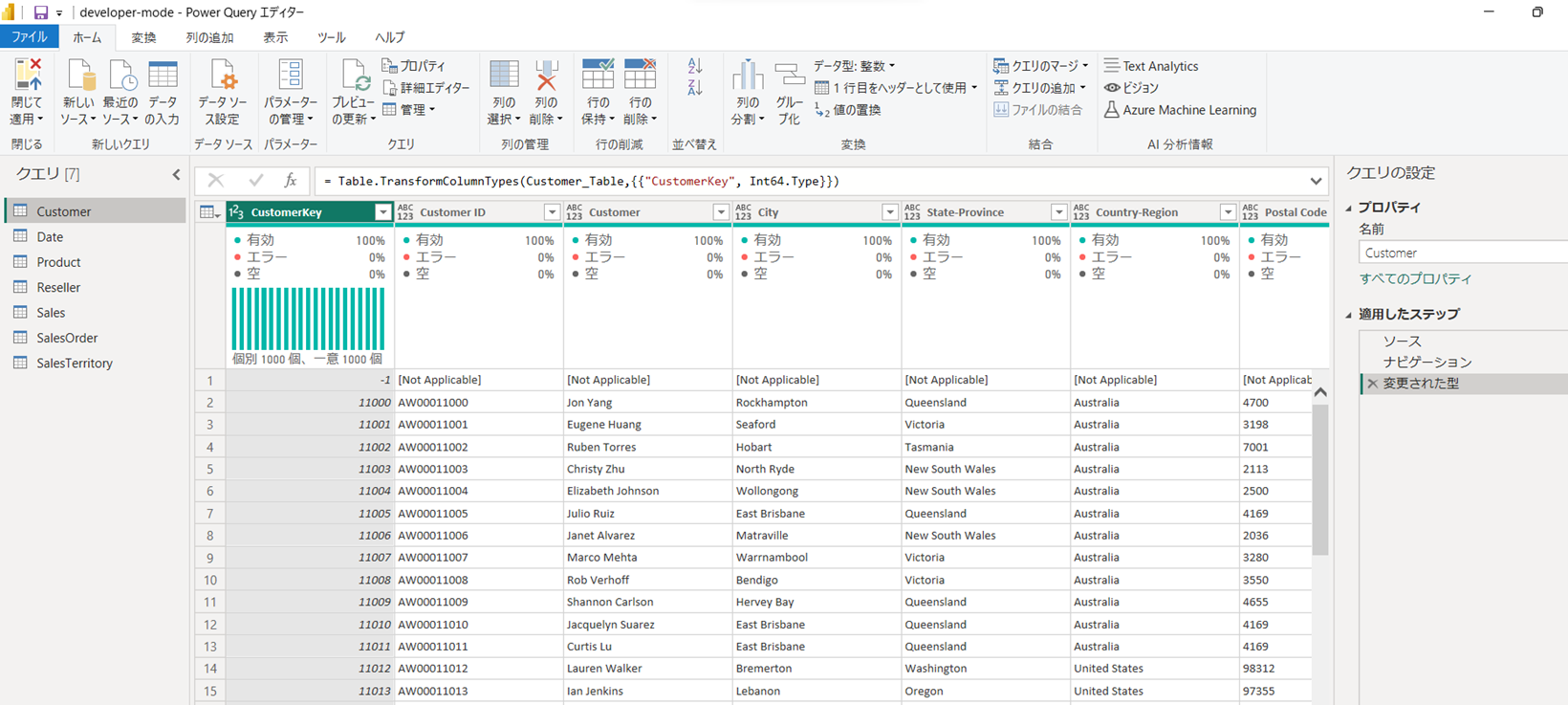This screenshot has width=1568, height=705.
Task: Open the File (ファイル) tab
Action: coord(30,37)
